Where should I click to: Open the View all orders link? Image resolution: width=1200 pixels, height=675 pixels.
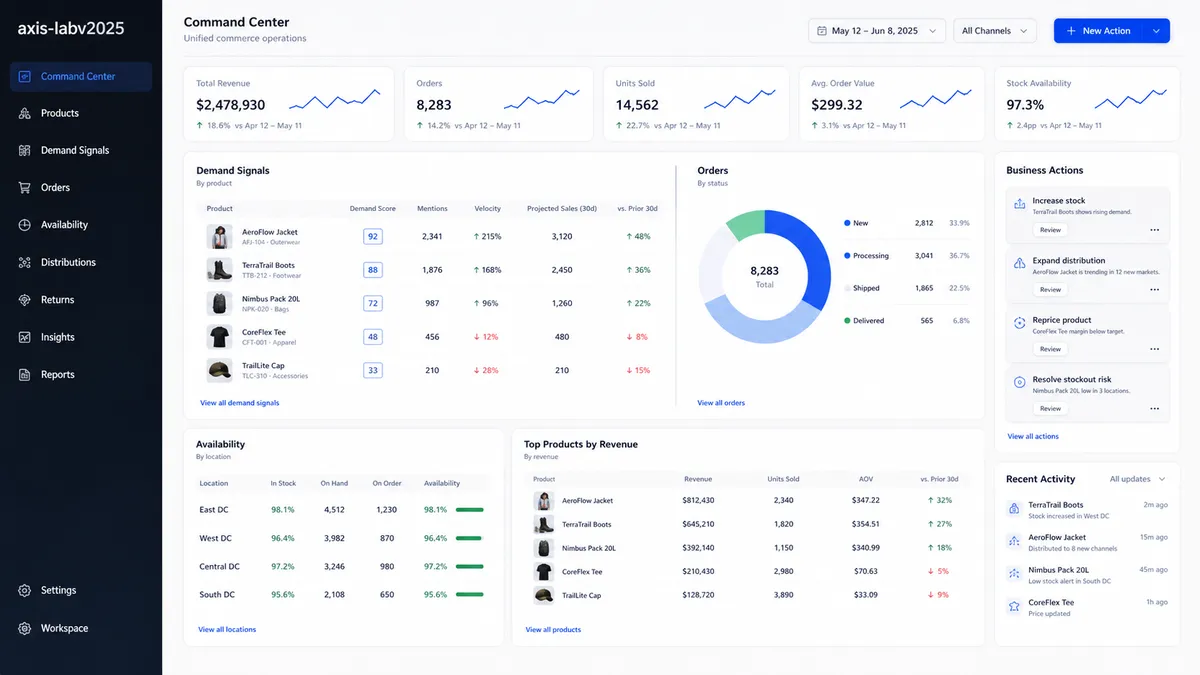click(721, 403)
